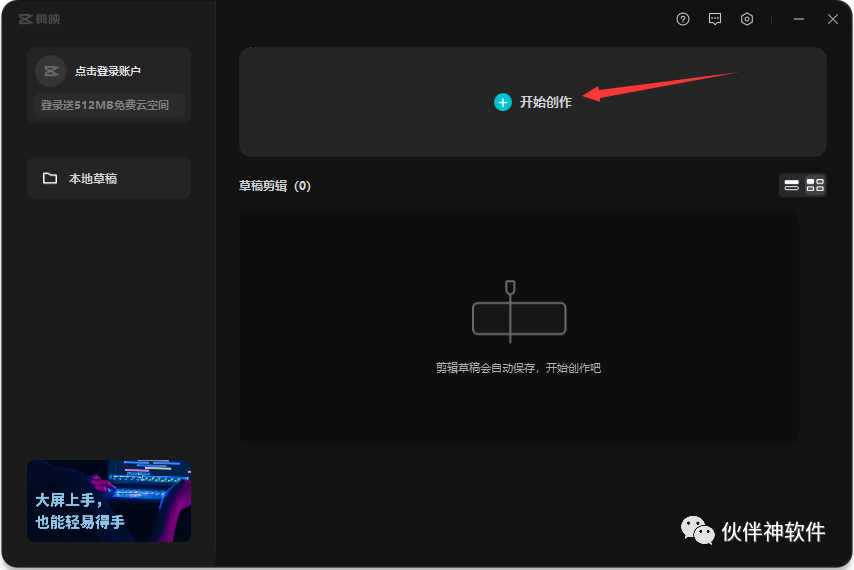
Task: Click the account avatar icon
Action: tap(51, 71)
